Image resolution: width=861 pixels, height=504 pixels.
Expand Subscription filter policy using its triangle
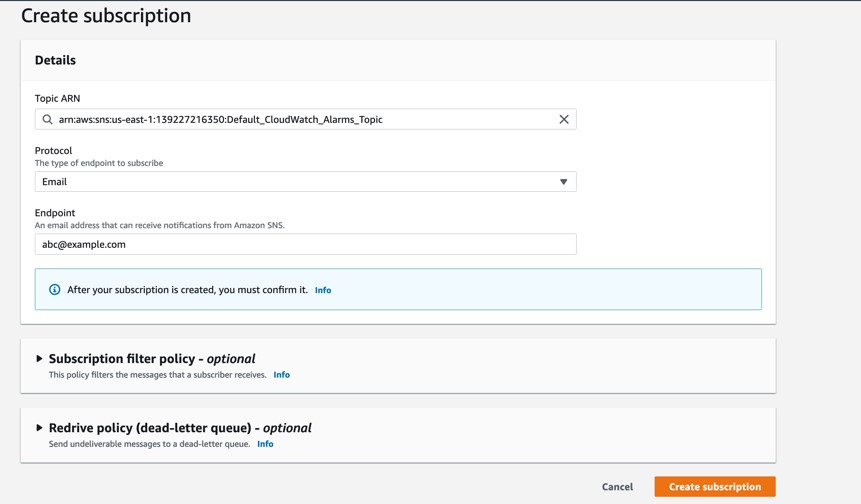39,359
